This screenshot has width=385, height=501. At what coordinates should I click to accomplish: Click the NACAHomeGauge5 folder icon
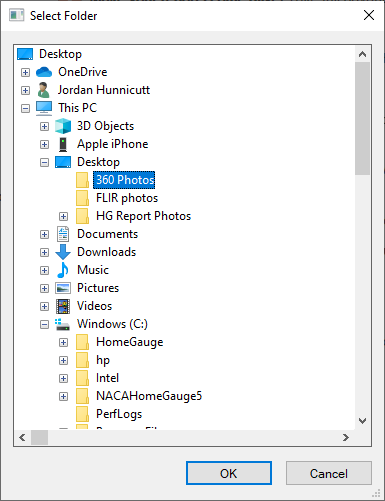click(x=82, y=396)
